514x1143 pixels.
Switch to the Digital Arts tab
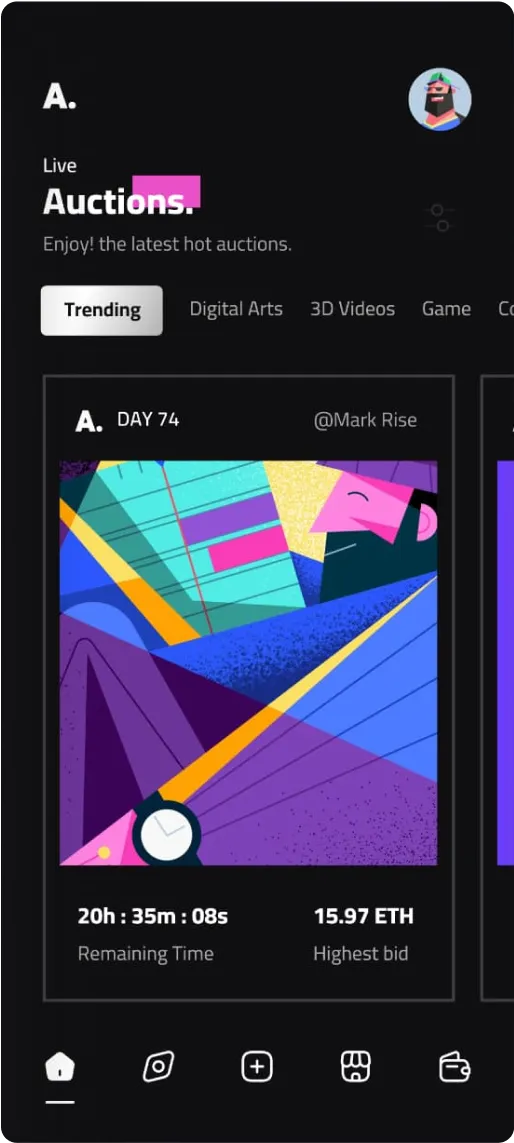click(x=236, y=309)
